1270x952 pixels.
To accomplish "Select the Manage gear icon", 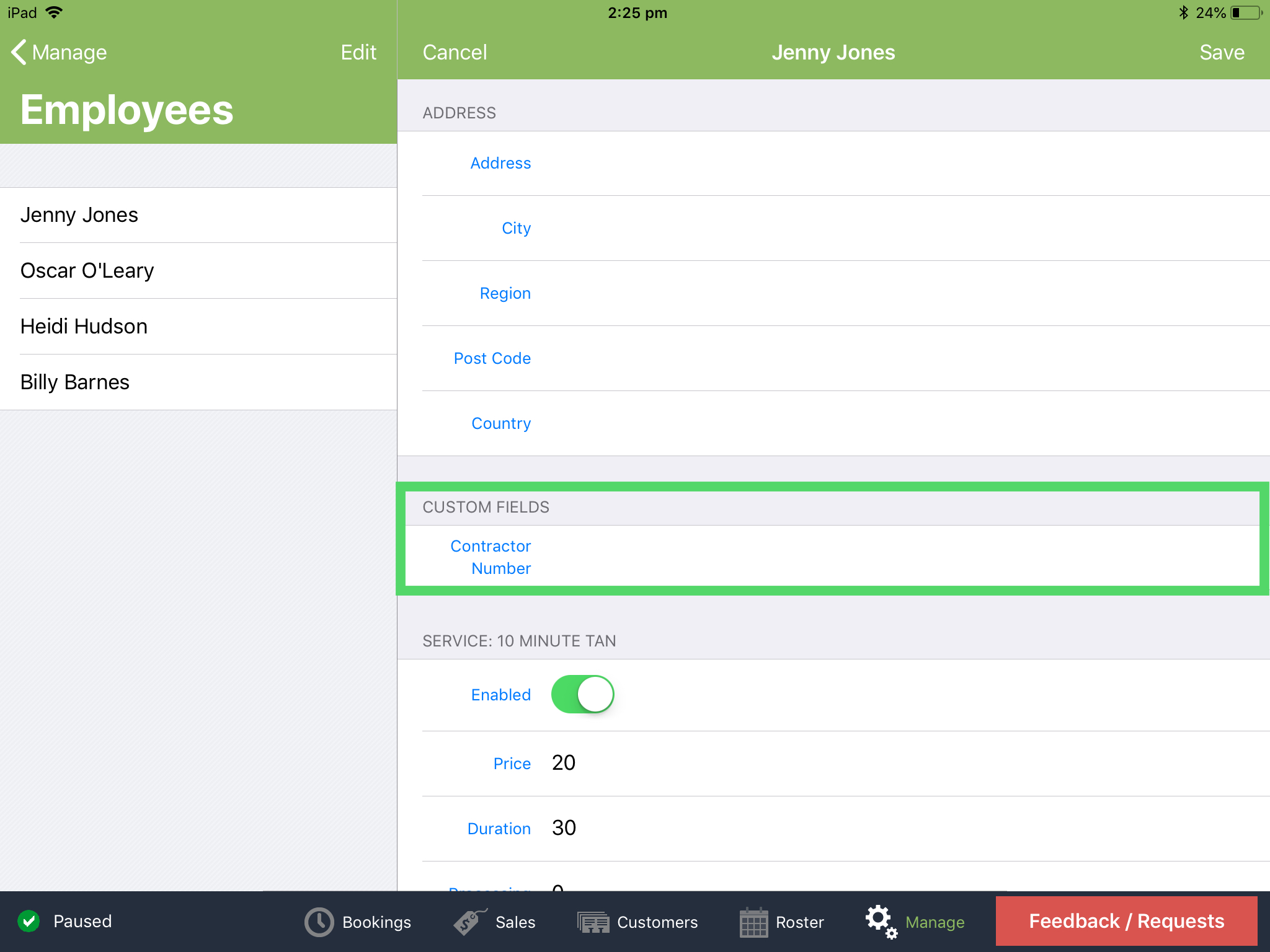I will tap(880, 922).
